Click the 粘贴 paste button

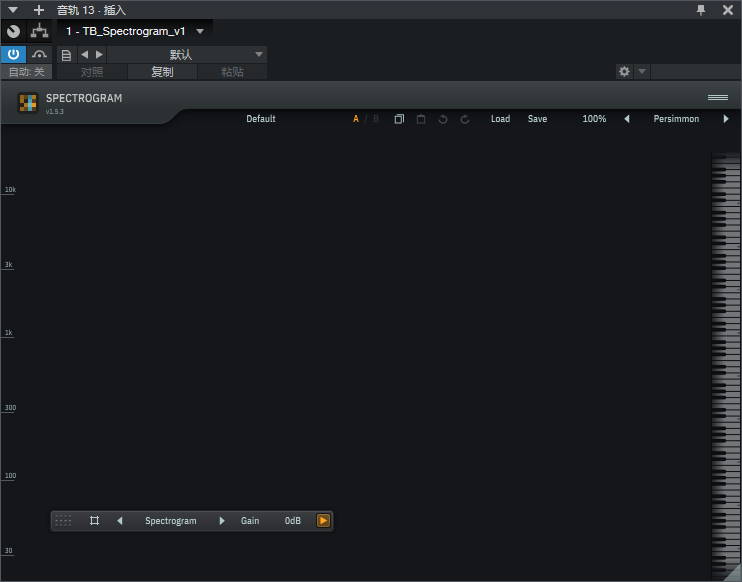(232, 72)
